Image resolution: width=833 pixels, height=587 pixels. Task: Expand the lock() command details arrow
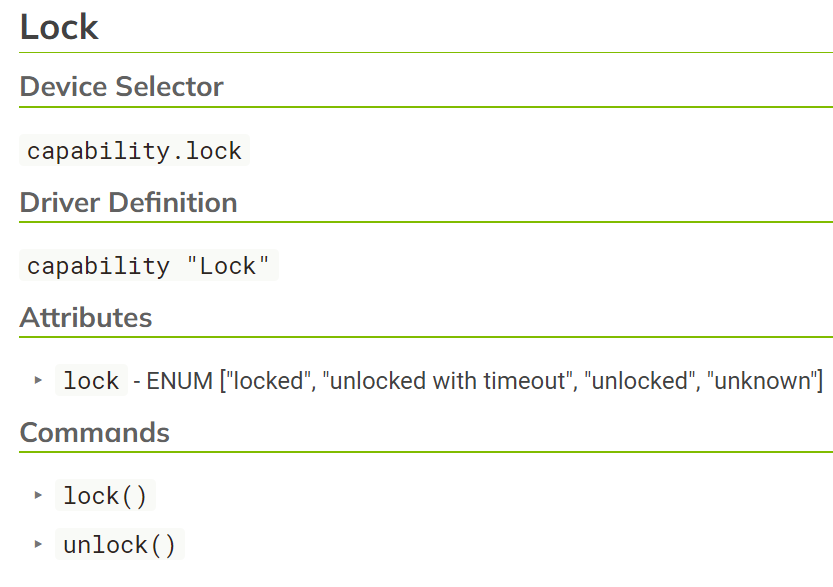pyautogui.click(x=37, y=495)
